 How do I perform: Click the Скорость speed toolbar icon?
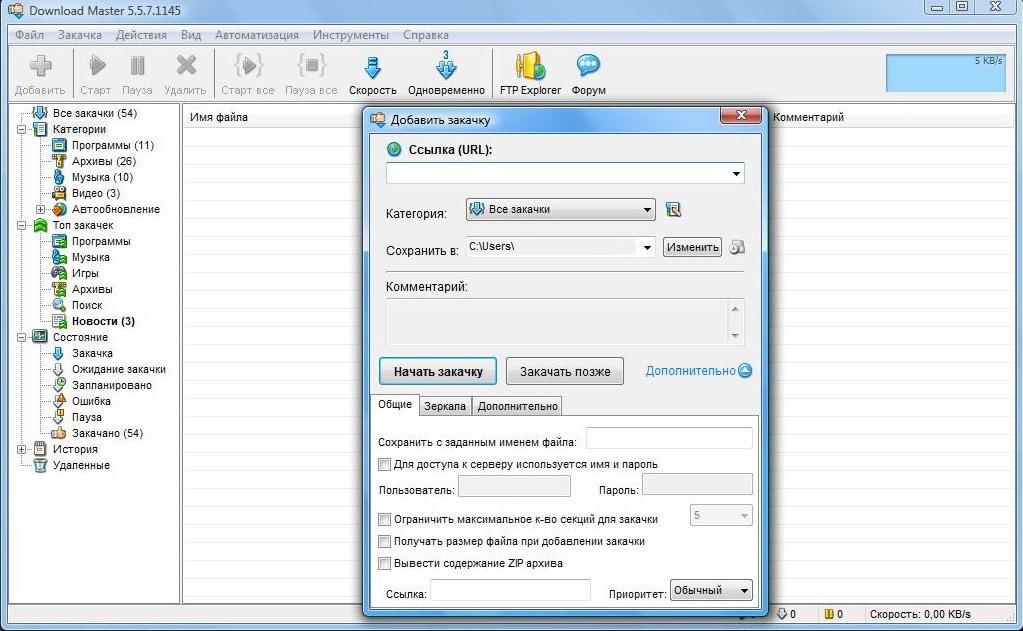[x=373, y=68]
